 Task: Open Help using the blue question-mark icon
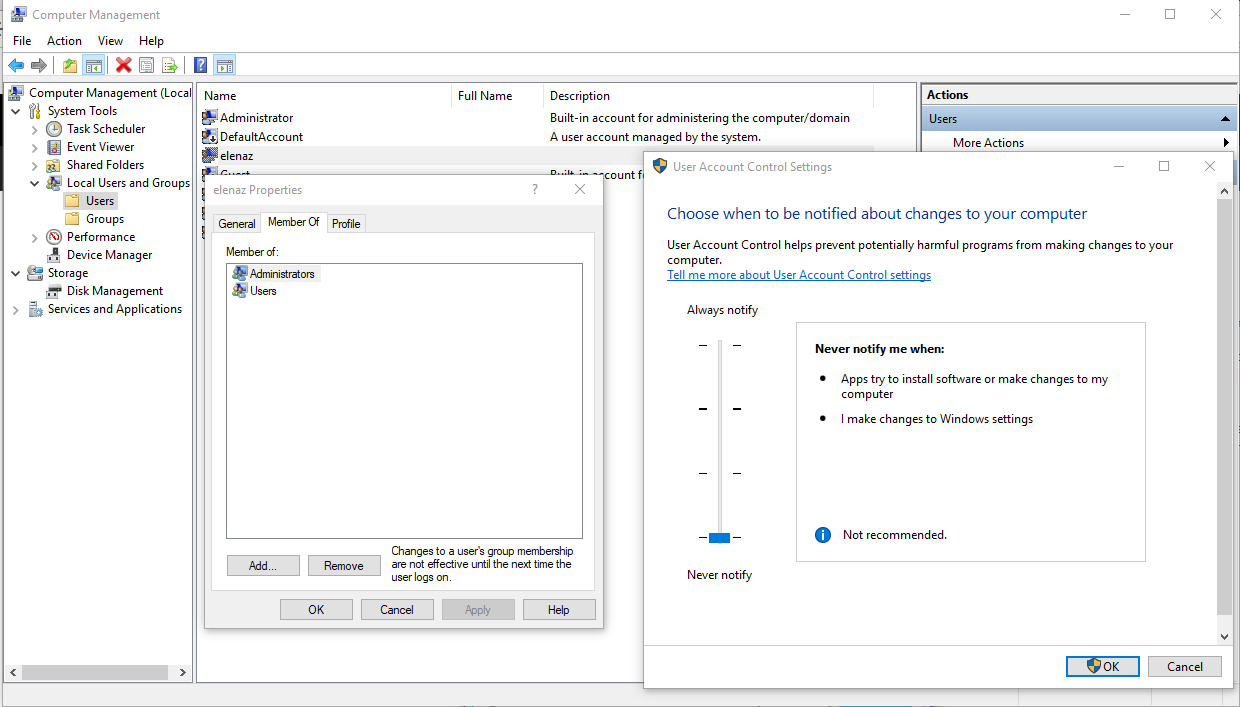pyautogui.click(x=201, y=66)
